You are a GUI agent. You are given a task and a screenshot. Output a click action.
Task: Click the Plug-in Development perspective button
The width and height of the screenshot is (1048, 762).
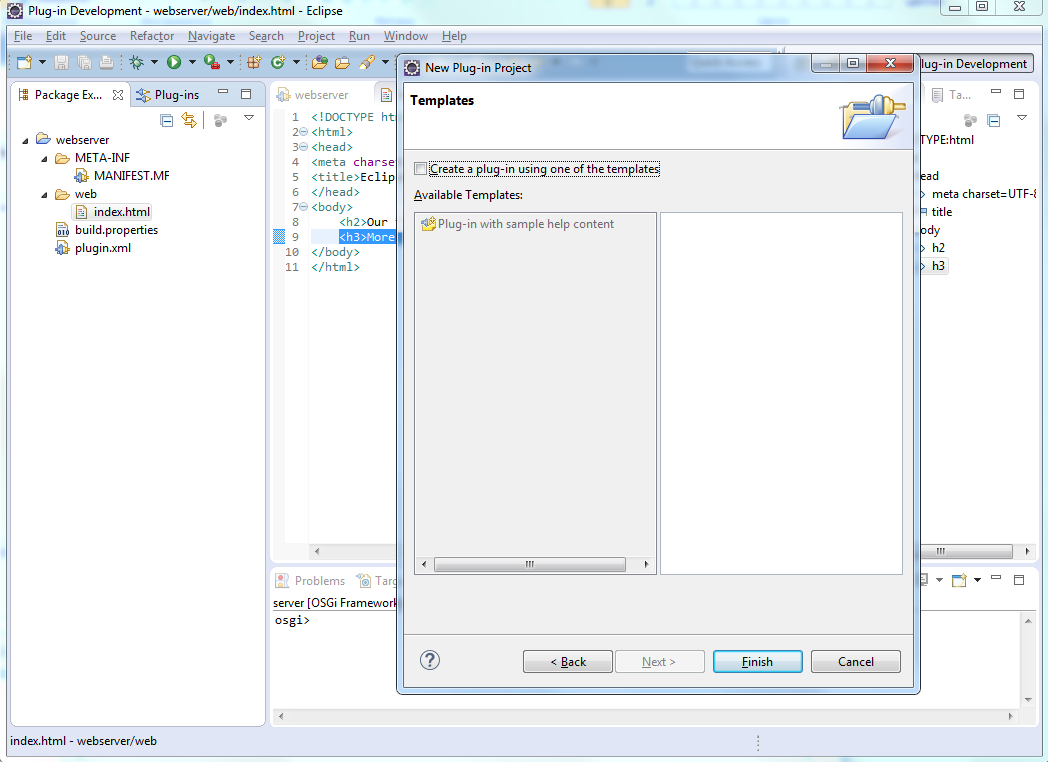(x=976, y=64)
